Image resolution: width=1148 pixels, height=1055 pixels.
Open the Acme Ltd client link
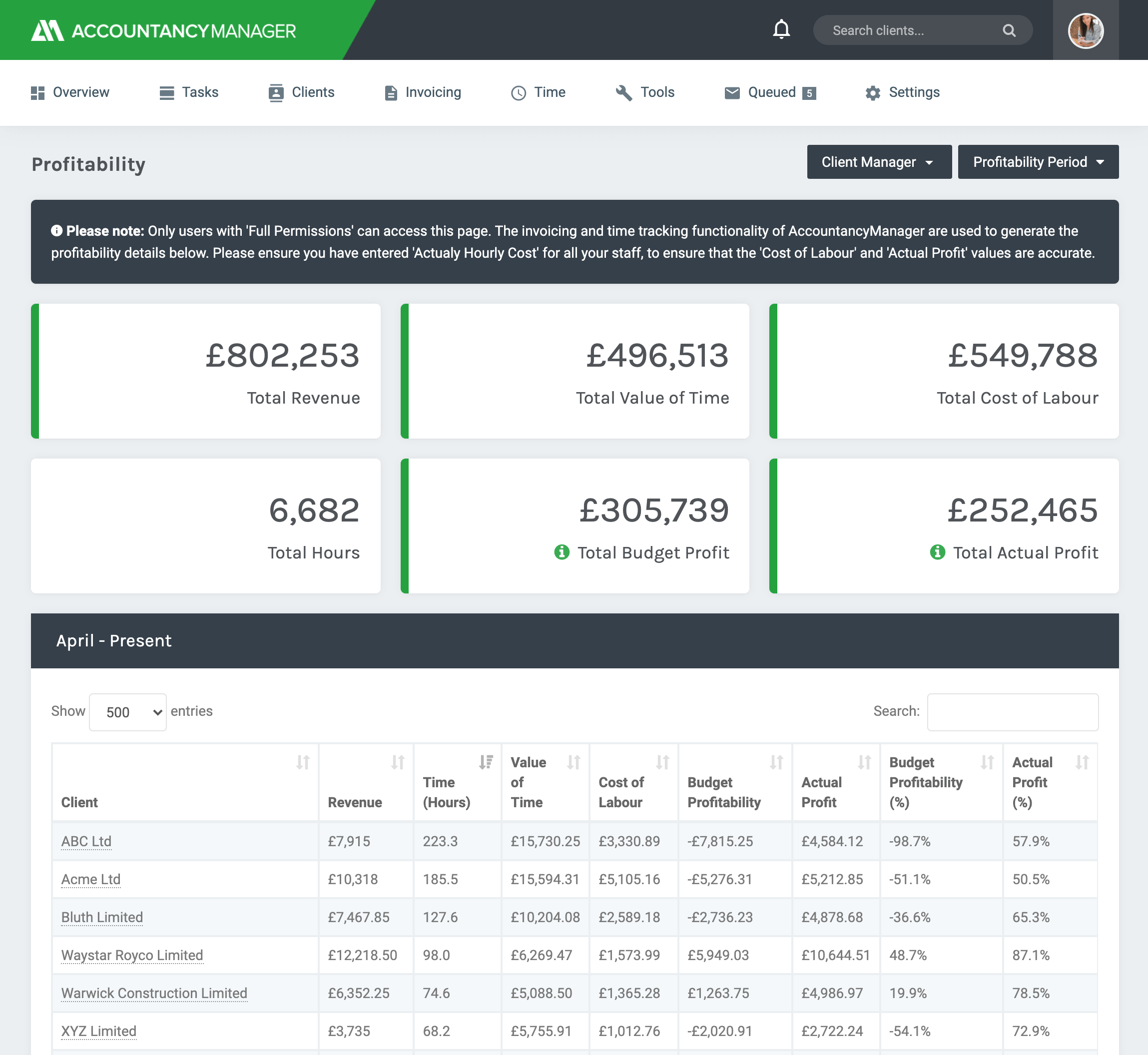[91, 879]
